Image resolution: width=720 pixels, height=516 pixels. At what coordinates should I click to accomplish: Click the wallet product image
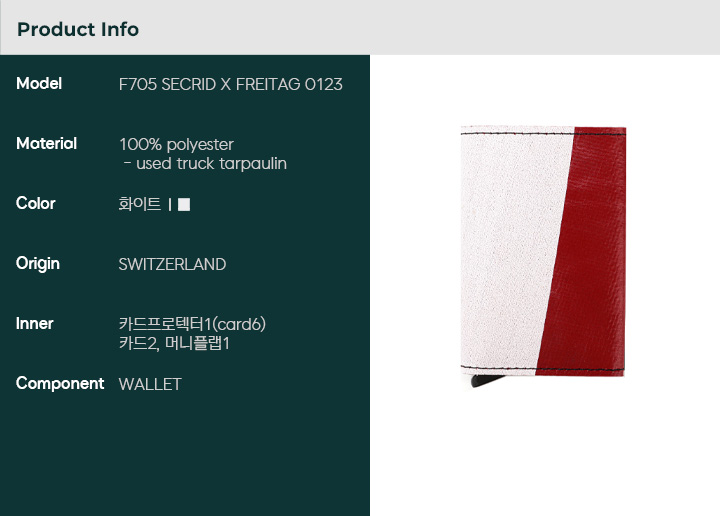[543, 256]
